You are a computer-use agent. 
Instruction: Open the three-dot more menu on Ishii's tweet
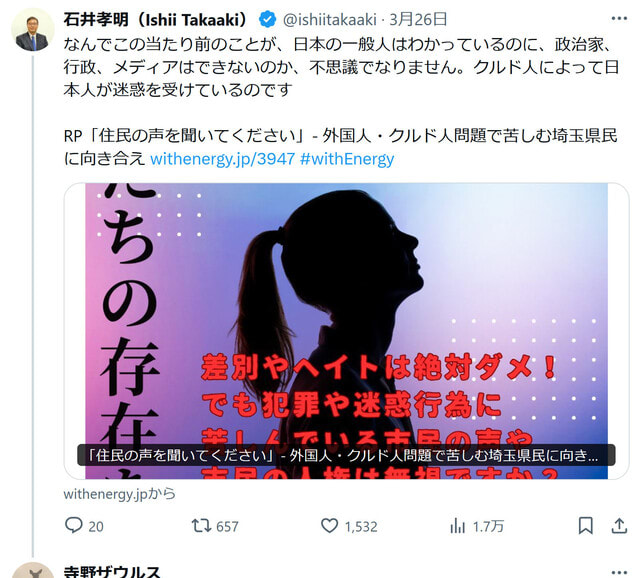pyautogui.click(x=619, y=19)
